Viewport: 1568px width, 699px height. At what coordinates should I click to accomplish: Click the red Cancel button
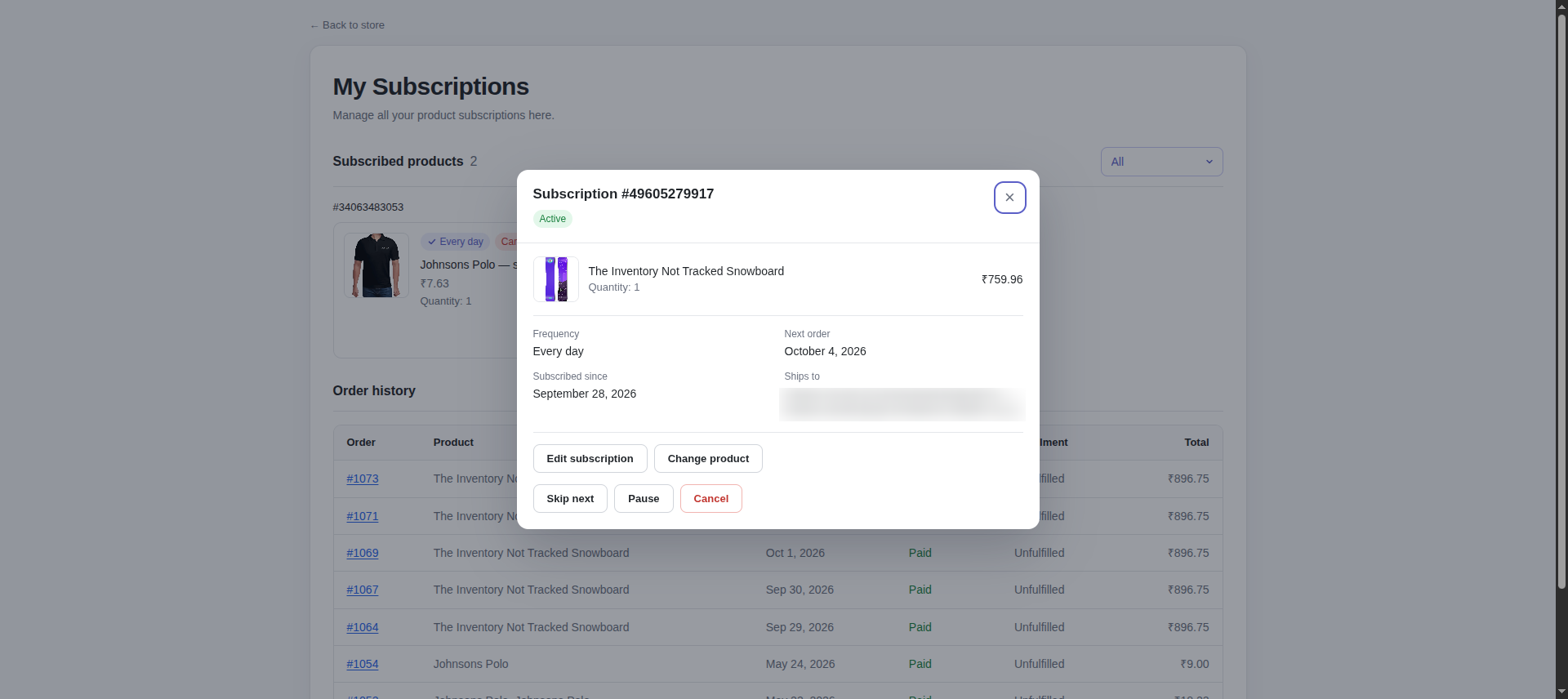click(x=710, y=499)
